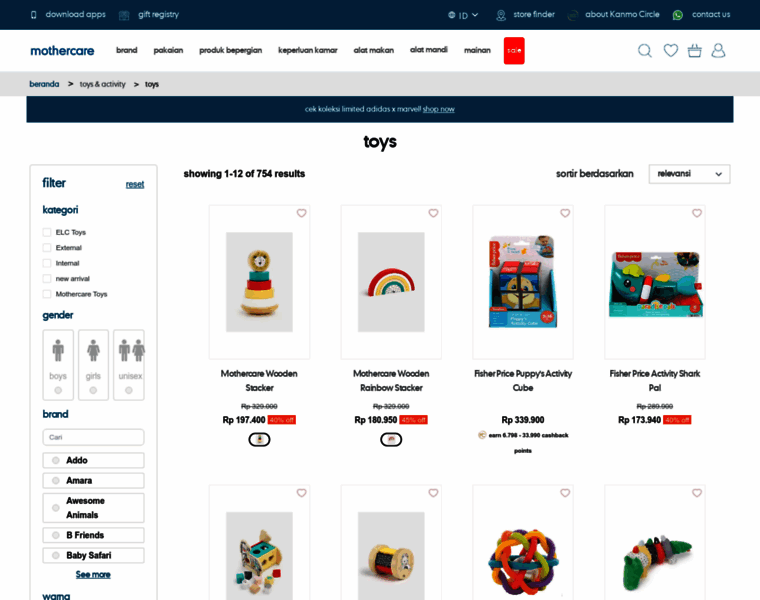Open the contact us link
Screen dimensions: 760x600
(711, 15)
